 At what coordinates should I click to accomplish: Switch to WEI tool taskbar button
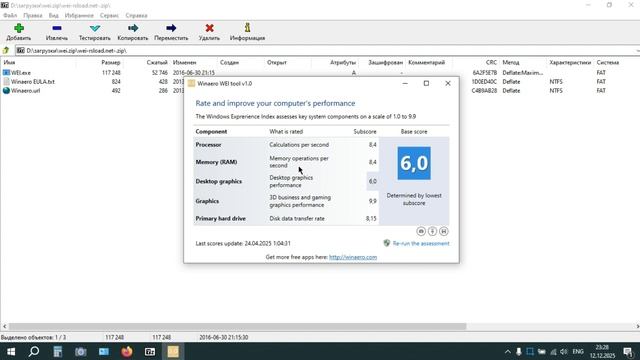click(173, 351)
